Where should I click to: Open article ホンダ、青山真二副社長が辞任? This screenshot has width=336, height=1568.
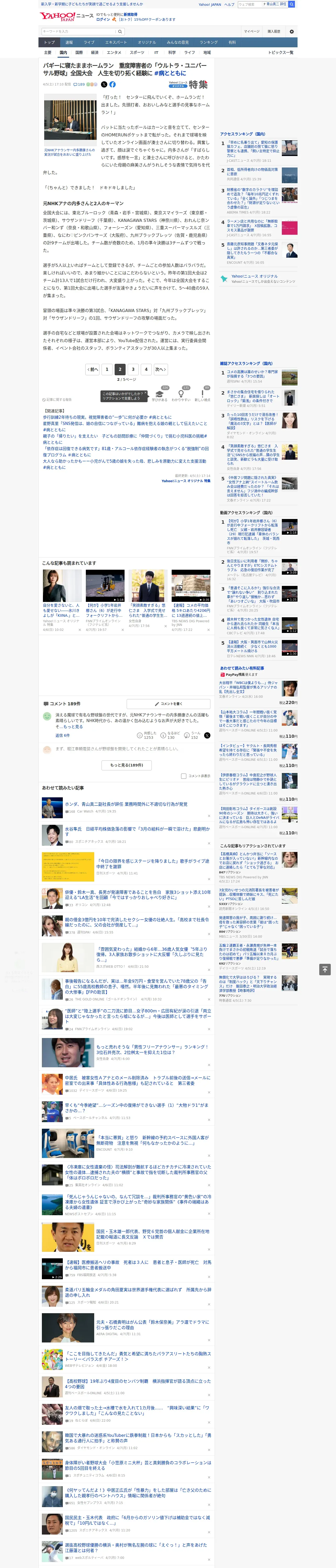point(126,804)
